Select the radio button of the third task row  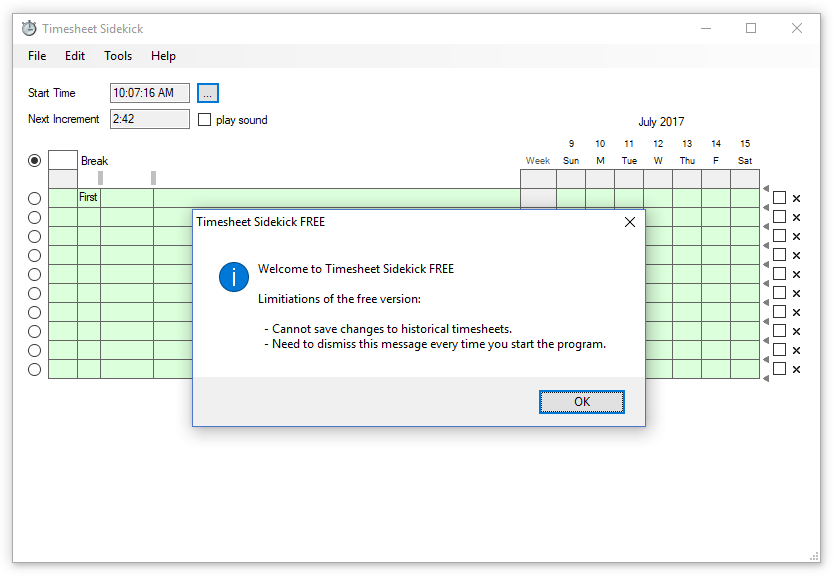pyautogui.click(x=35, y=237)
